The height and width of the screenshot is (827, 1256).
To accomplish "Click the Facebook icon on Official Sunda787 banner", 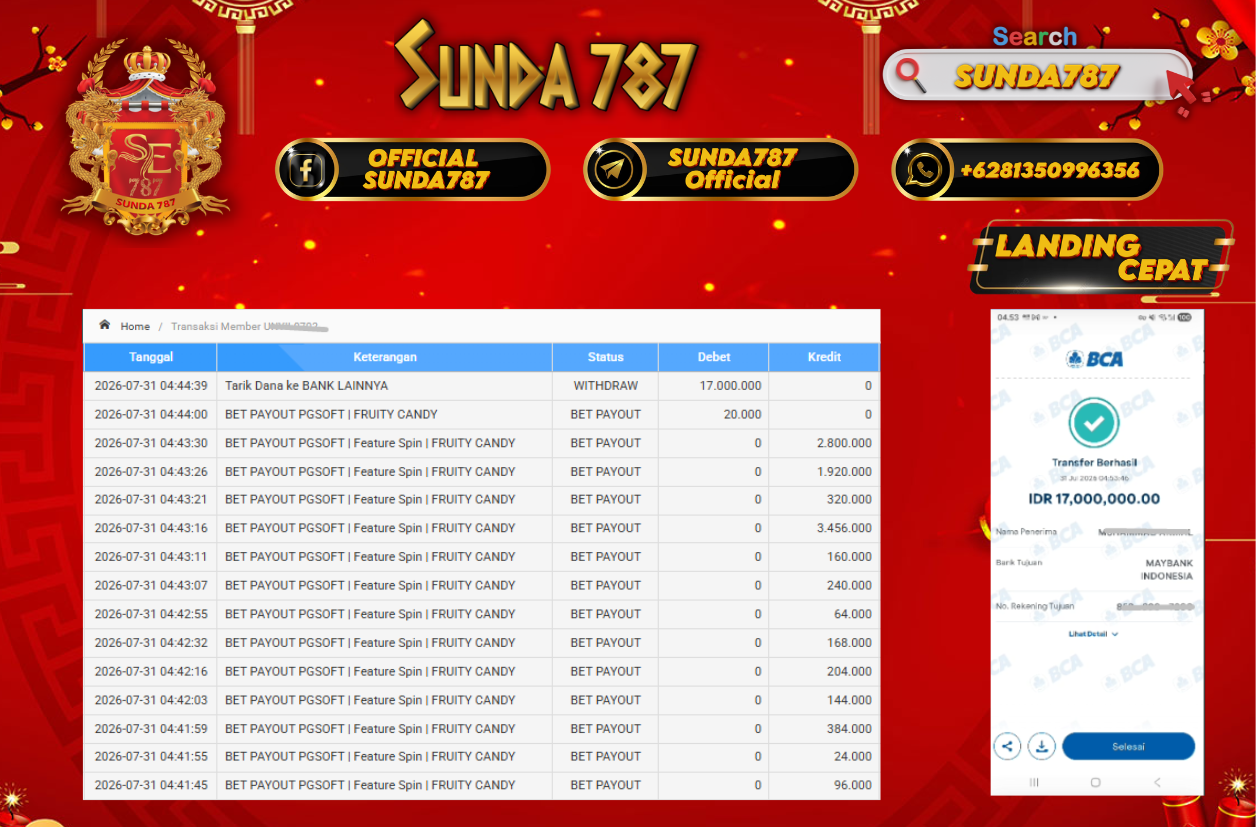I will pos(308,169).
